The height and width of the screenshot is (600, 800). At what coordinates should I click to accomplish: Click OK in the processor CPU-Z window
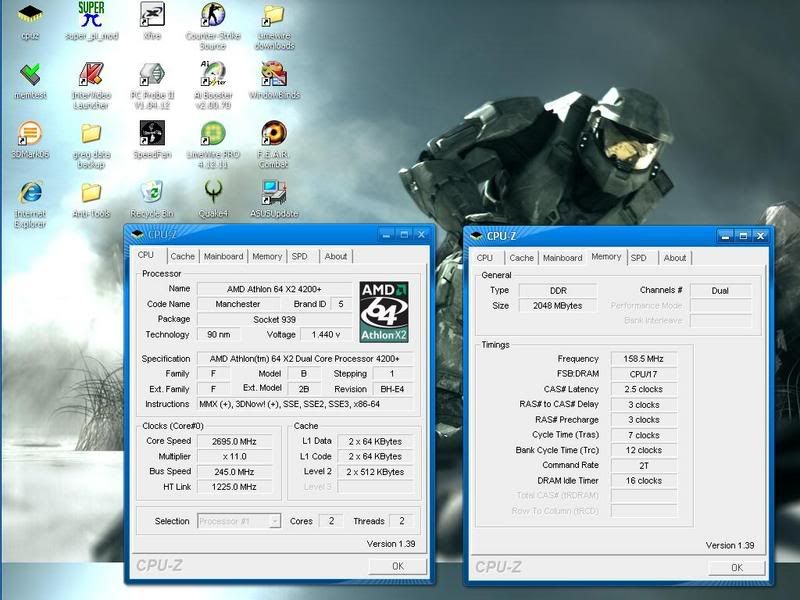[398, 566]
